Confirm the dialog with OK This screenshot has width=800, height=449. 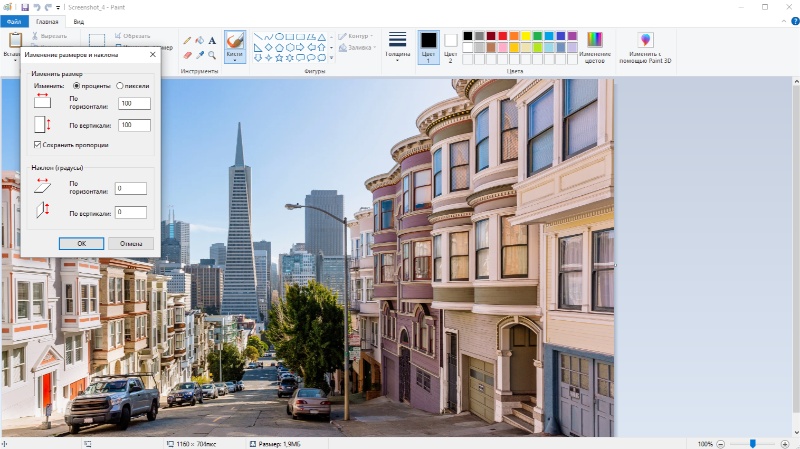point(82,243)
